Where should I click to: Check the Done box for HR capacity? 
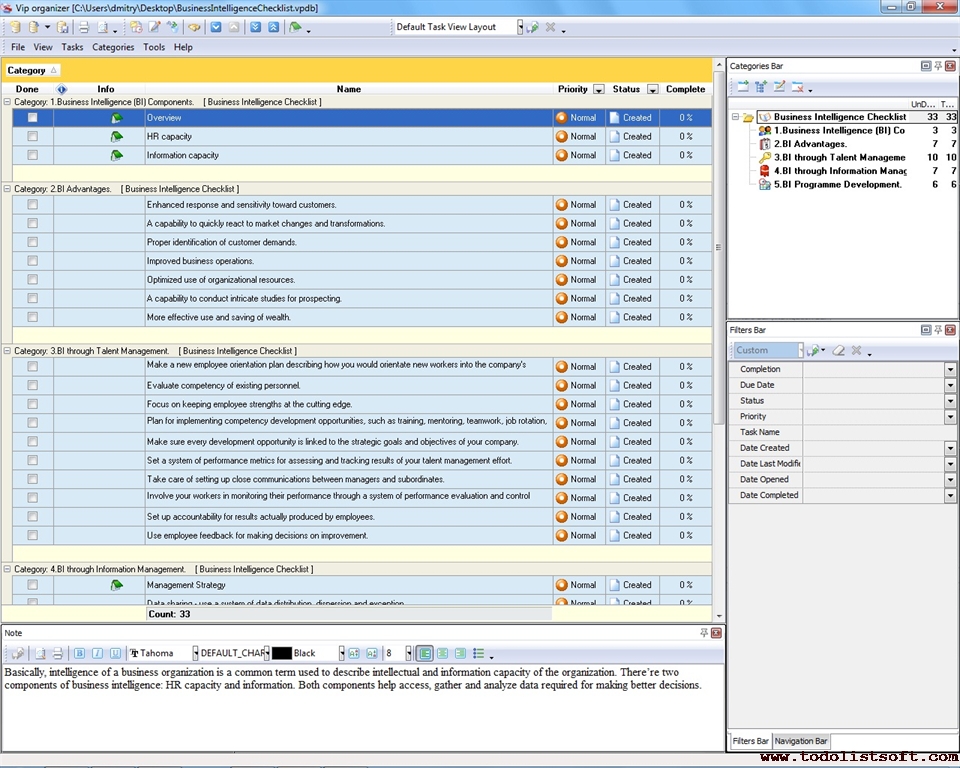pos(33,136)
